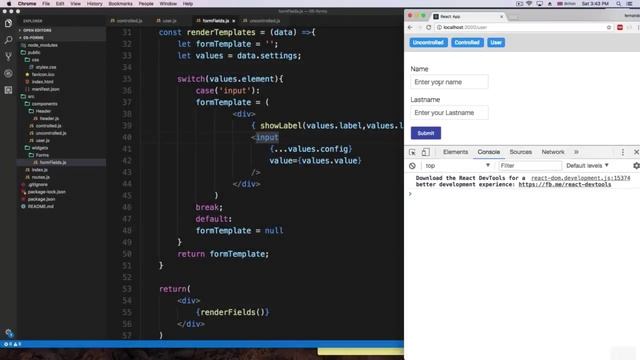Open the DevTools three-dot menu

pos(622,152)
